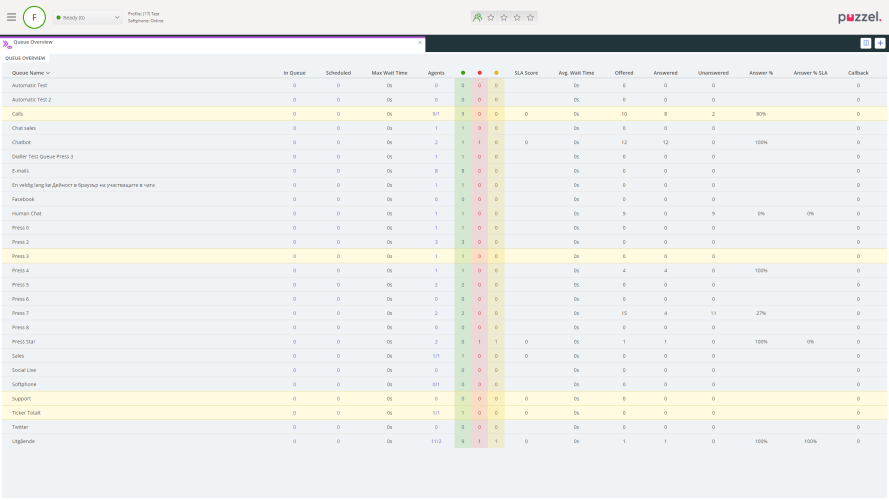Open the Ready status dropdown
This screenshot has width=889, height=500.
(x=88, y=17)
